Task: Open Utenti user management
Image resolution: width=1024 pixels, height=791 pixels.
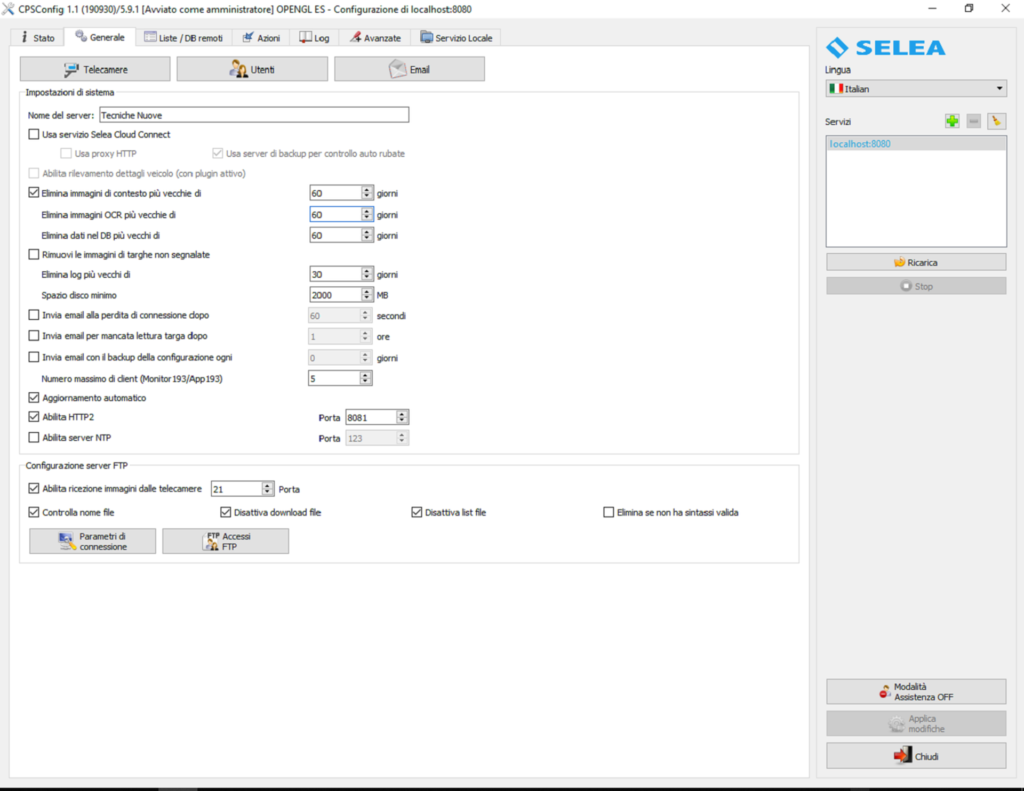Action: coord(252,69)
